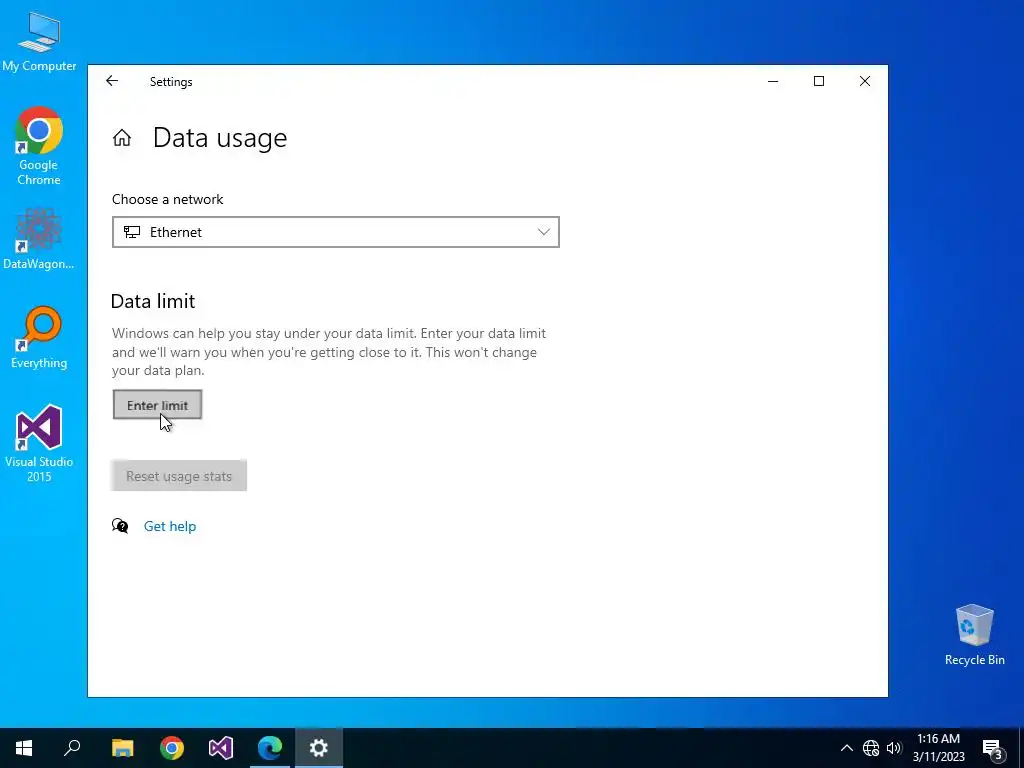Select My Computer desktop icon
1024x768 pixels.
[x=39, y=42]
